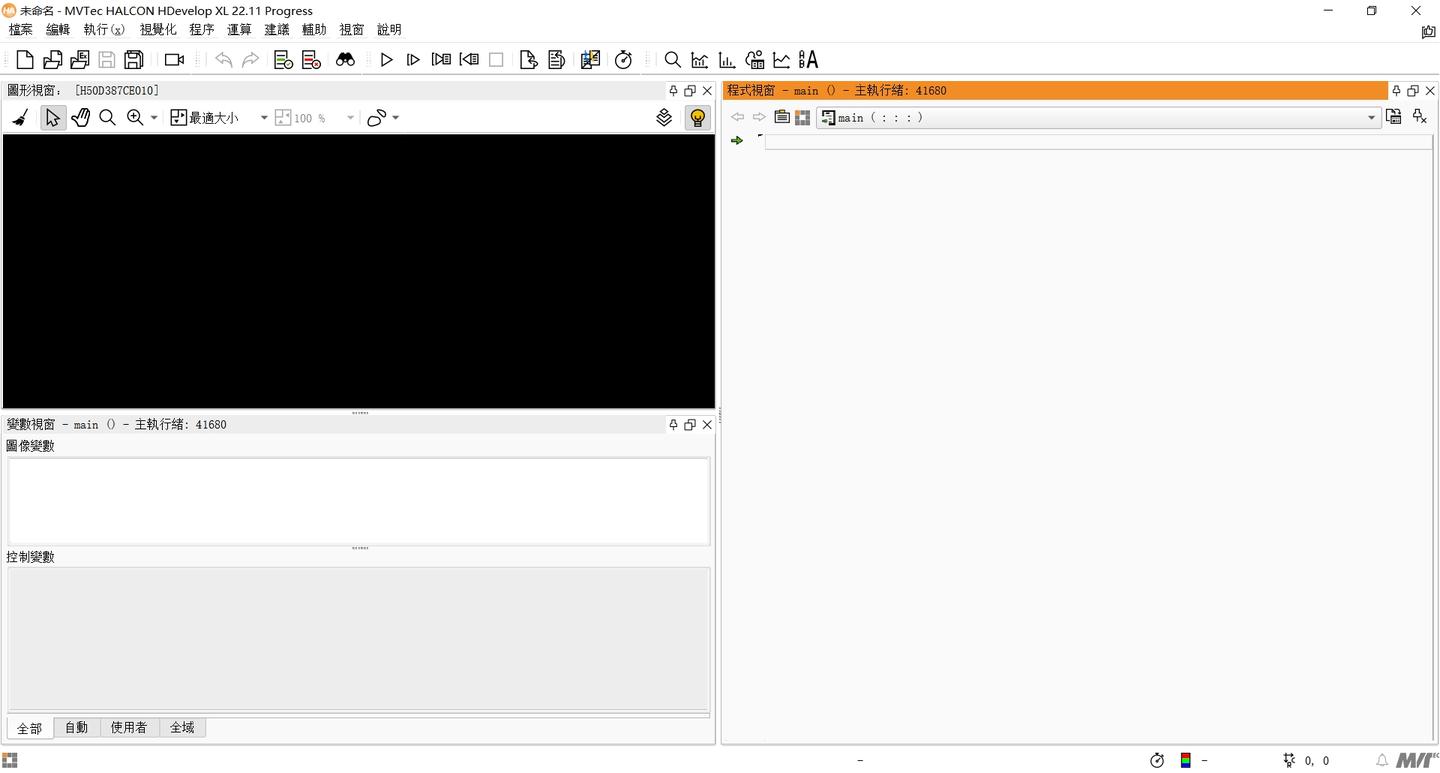The width and height of the screenshot is (1440, 773).
Task: Switch to the 自動 variables tab
Action: click(77, 728)
